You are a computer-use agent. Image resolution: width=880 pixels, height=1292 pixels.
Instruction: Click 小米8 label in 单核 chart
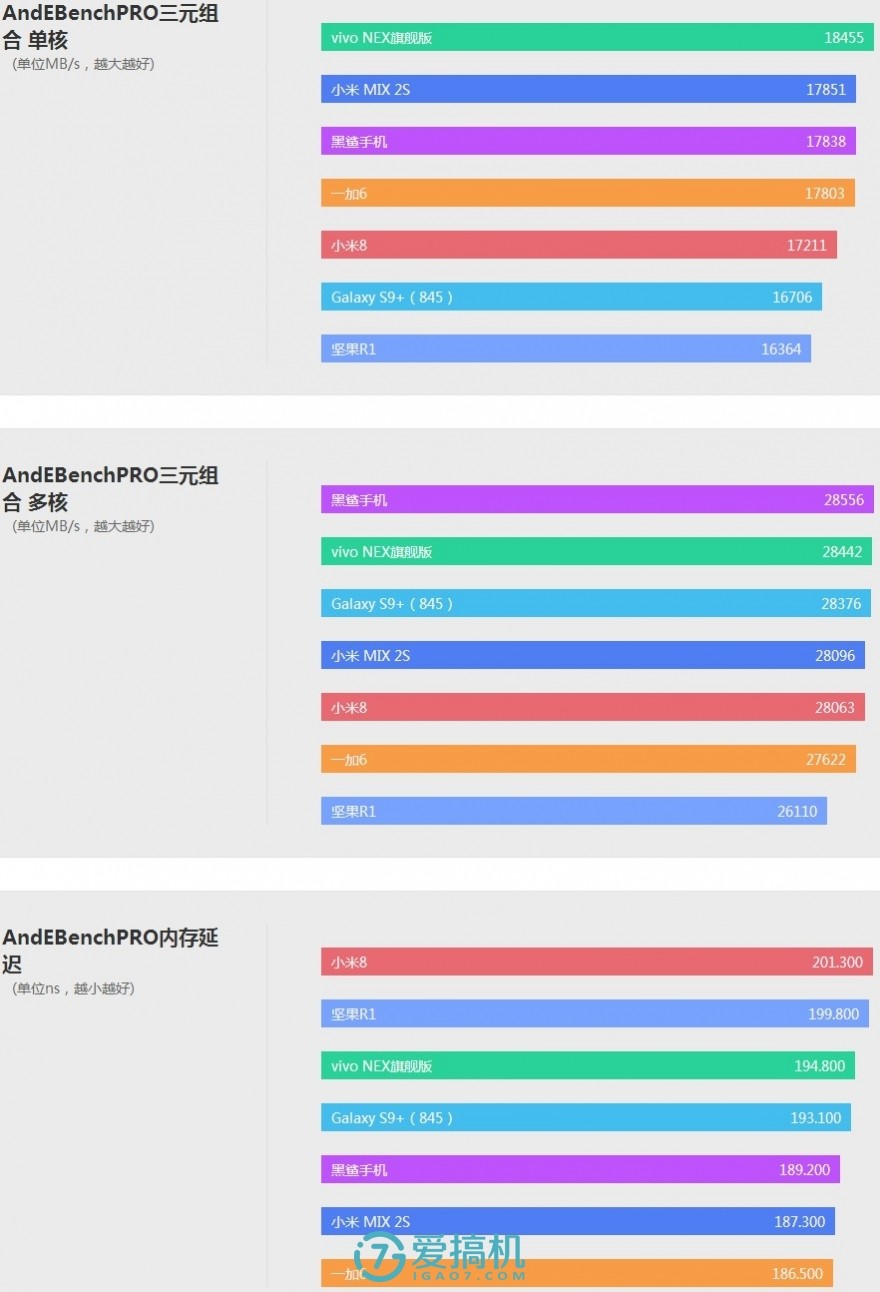(x=349, y=245)
